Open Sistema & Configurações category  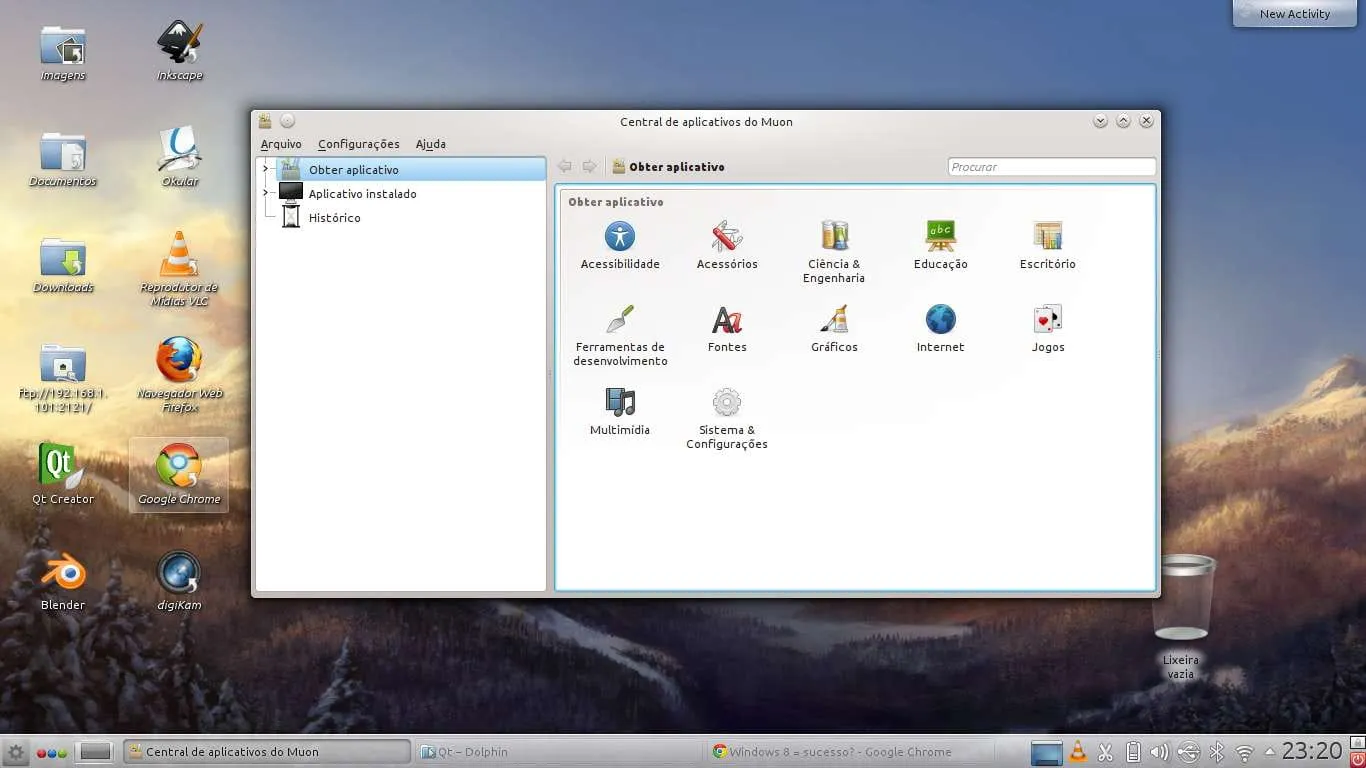(727, 404)
